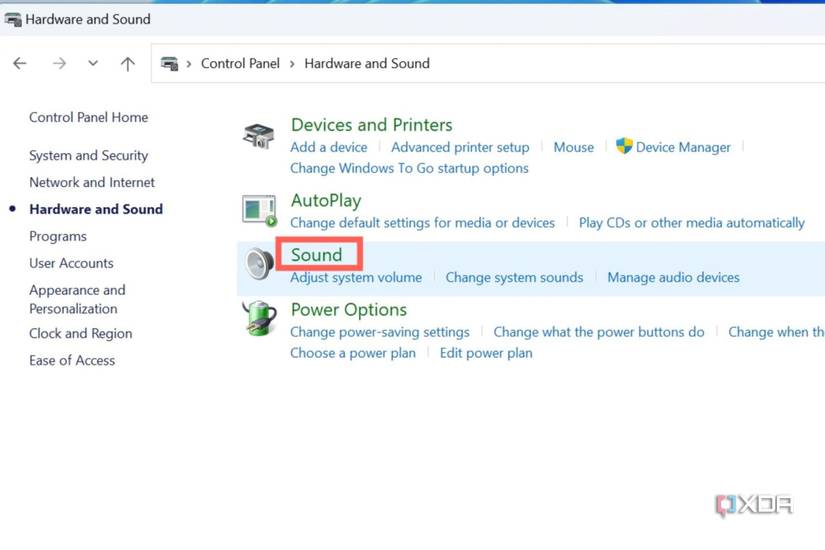This screenshot has width=825, height=550.
Task: Open Appearance and Personalization category
Action: click(x=77, y=299)
